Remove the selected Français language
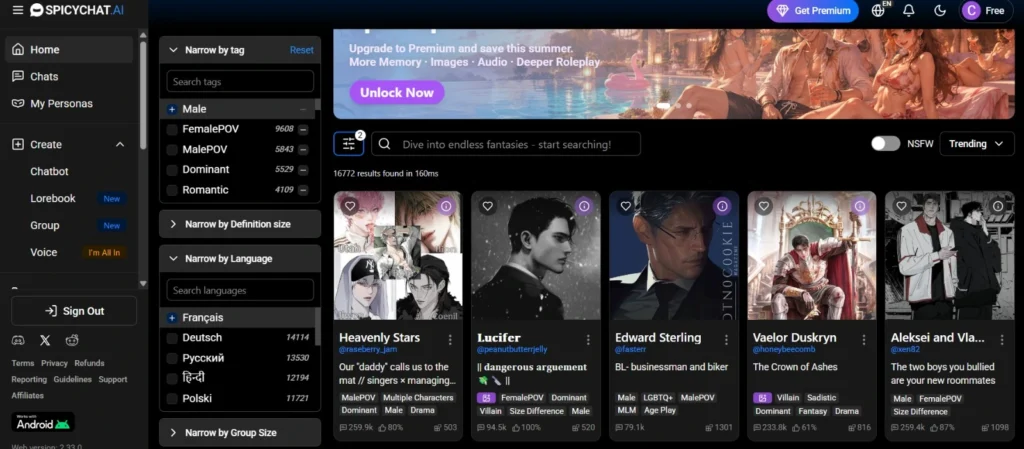 pyautogui.click(x=172, y=318)
